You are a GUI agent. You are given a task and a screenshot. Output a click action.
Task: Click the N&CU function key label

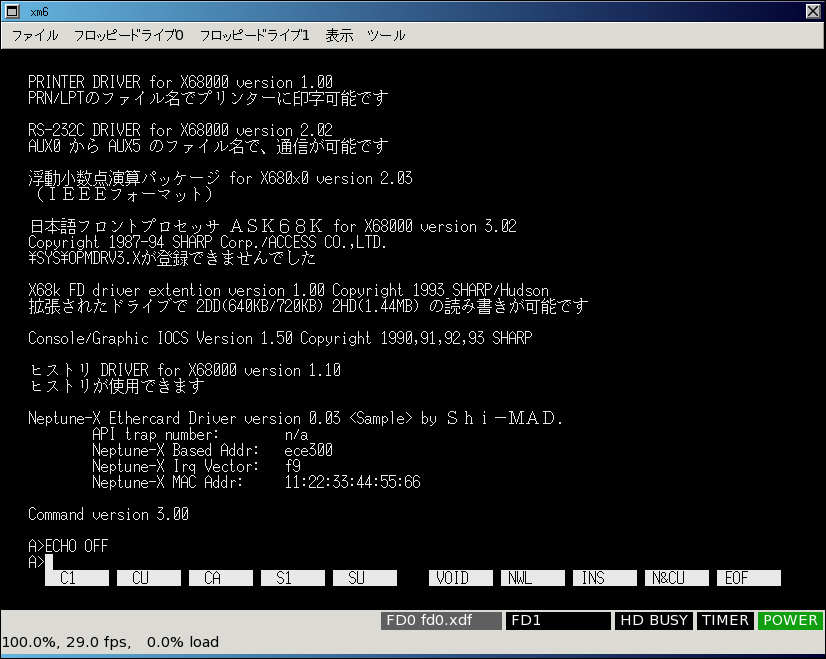coord(677,578)
